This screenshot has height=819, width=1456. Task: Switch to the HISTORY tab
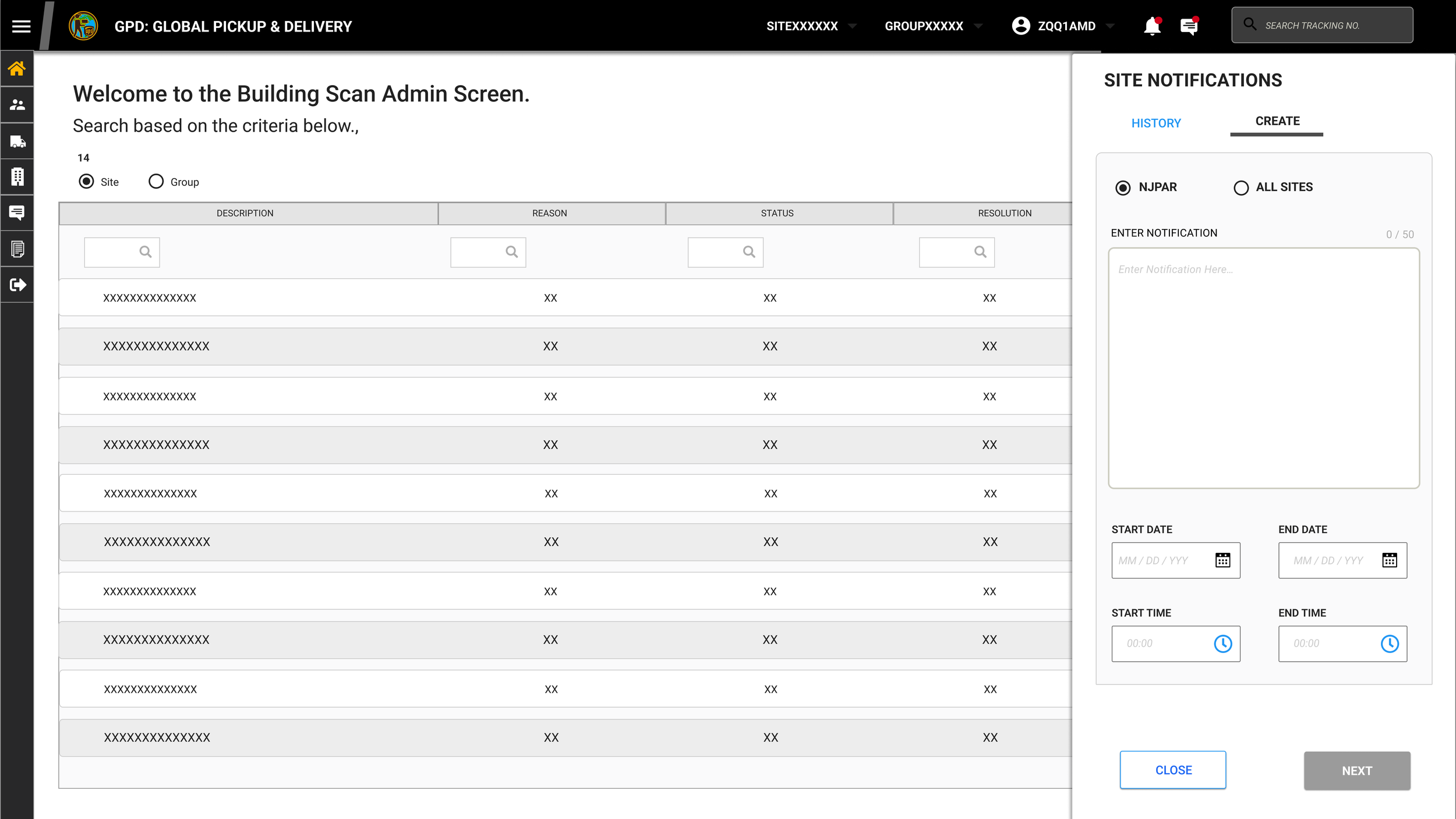click(1155, 123)
